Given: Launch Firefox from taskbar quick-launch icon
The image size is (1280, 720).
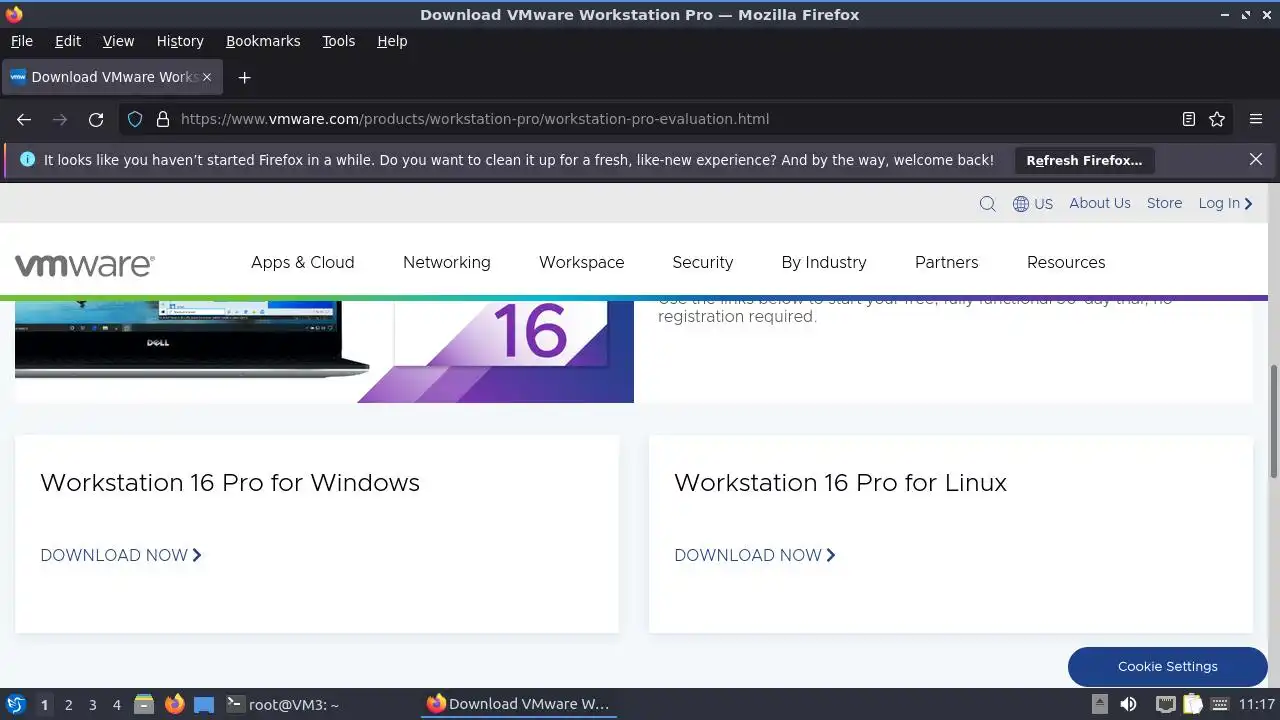Looking at the screenshot, I should pos(175,704).
